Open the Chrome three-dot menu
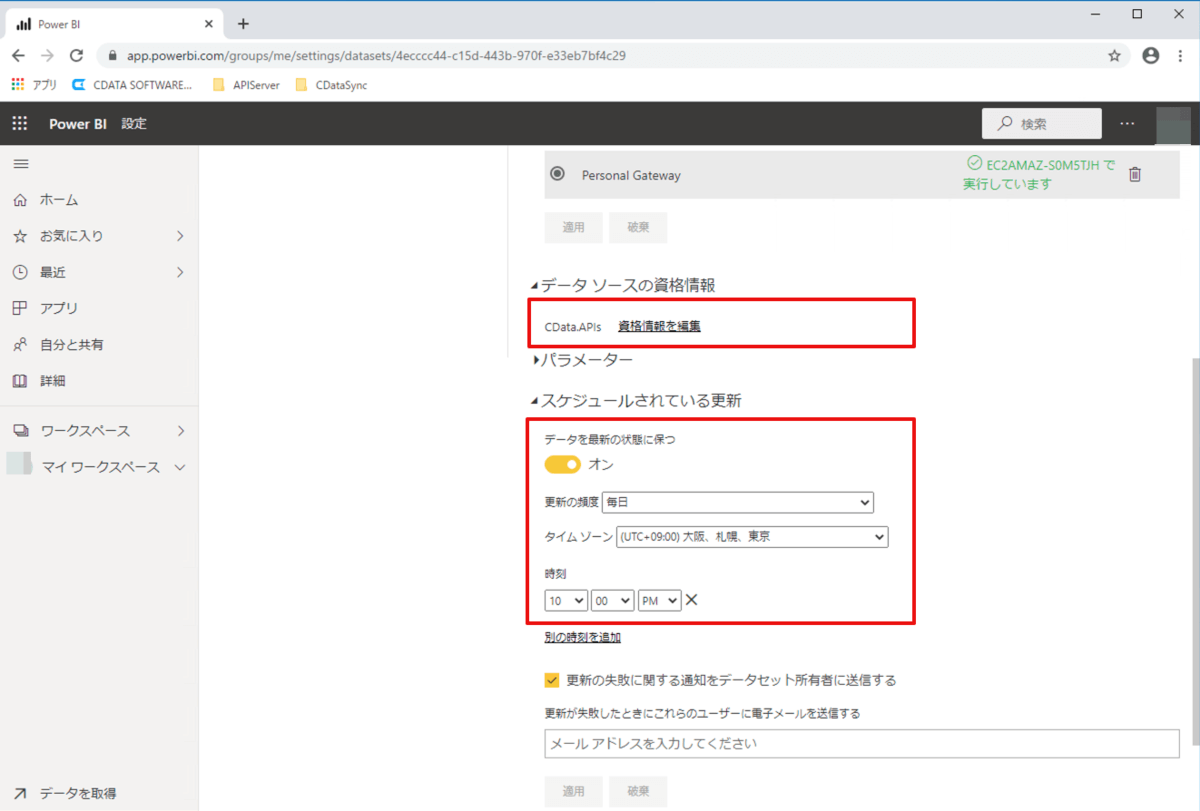This screenshot has width=1200, height=811. [1181, 56]
